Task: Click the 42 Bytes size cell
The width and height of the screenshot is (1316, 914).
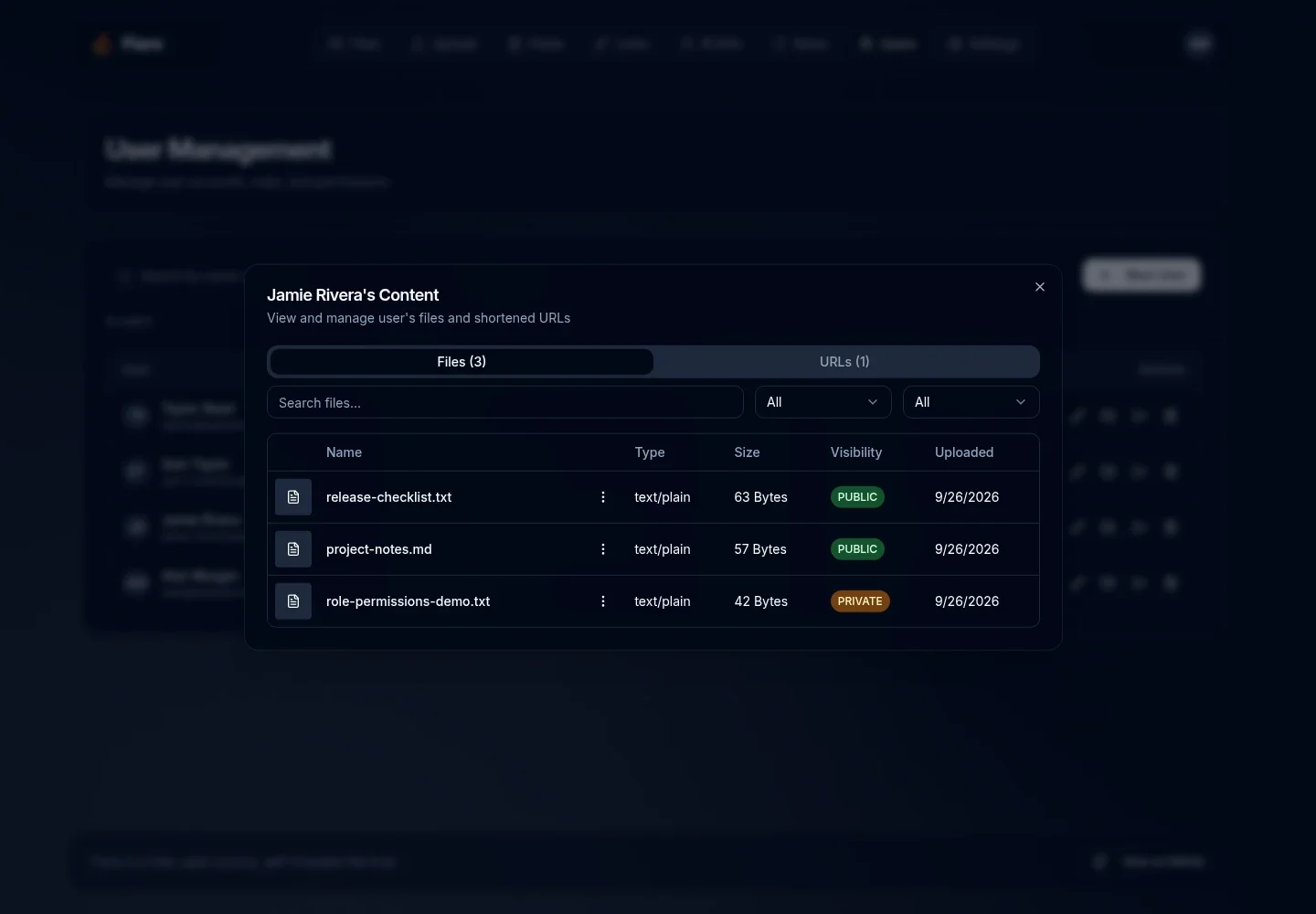Action: point(761,601)
